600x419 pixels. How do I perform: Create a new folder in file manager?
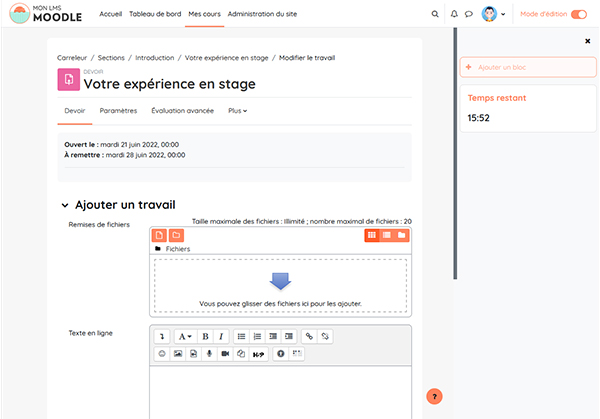pyautogui.click(x=176, y=235)
